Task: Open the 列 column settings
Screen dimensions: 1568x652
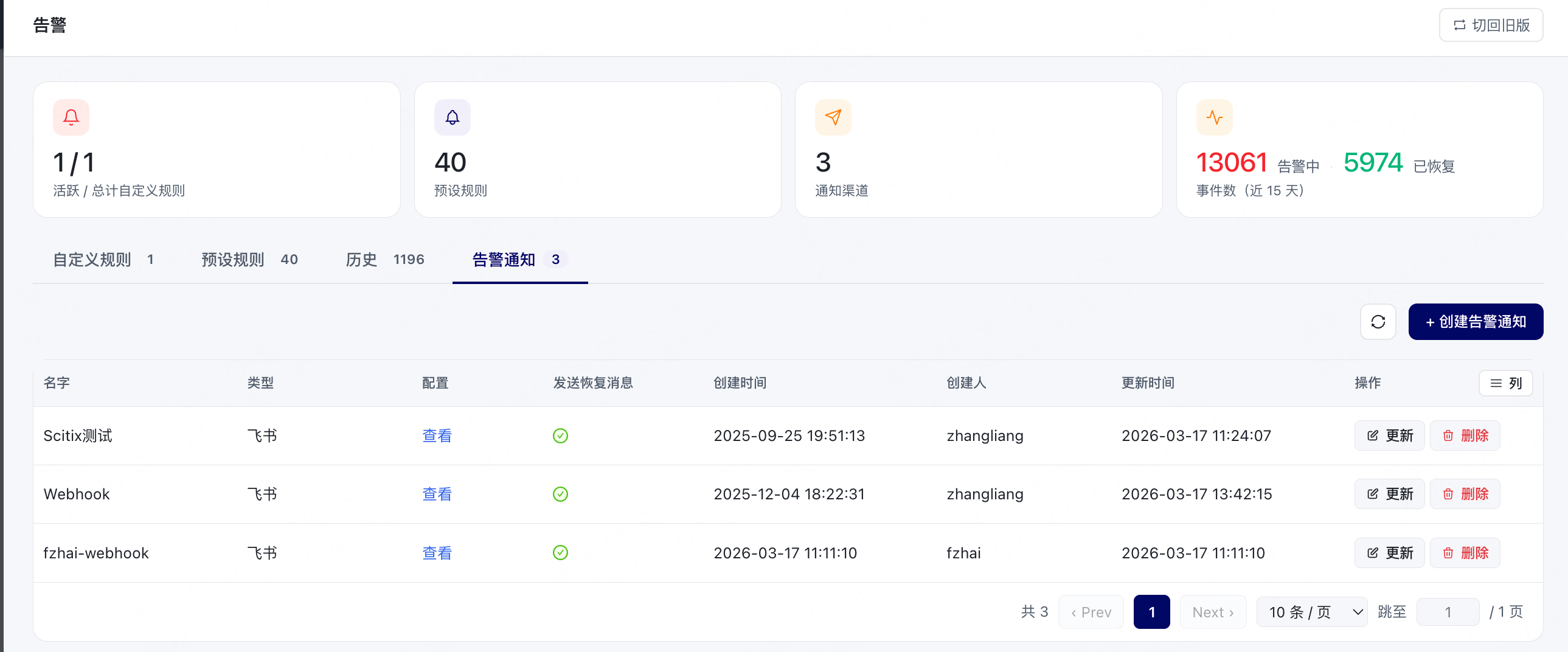Action: tap(1505, 383)
